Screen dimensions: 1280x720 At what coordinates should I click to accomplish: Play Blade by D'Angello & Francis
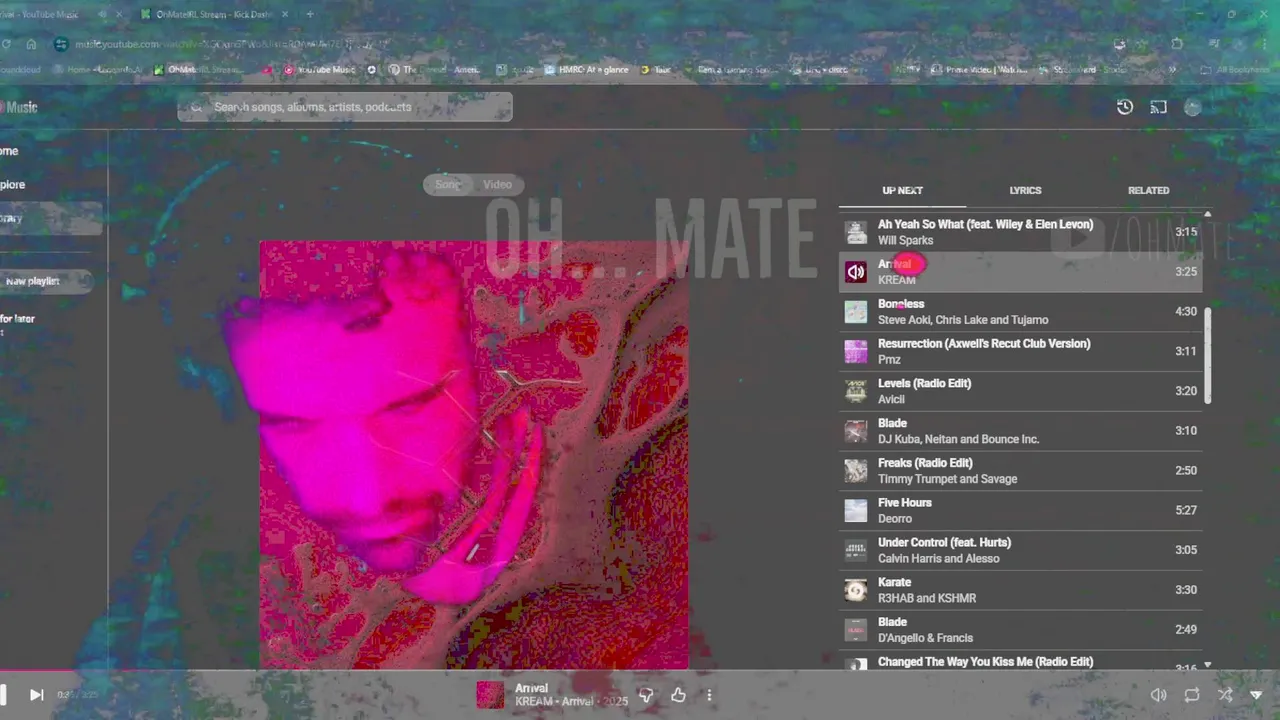[1020, 630]
